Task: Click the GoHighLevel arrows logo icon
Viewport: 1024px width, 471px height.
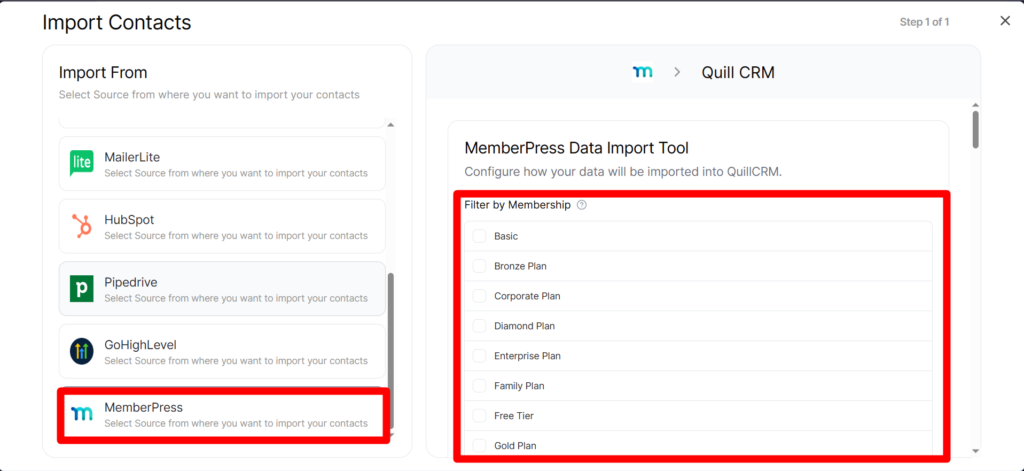Action: (x=82, y=351)
